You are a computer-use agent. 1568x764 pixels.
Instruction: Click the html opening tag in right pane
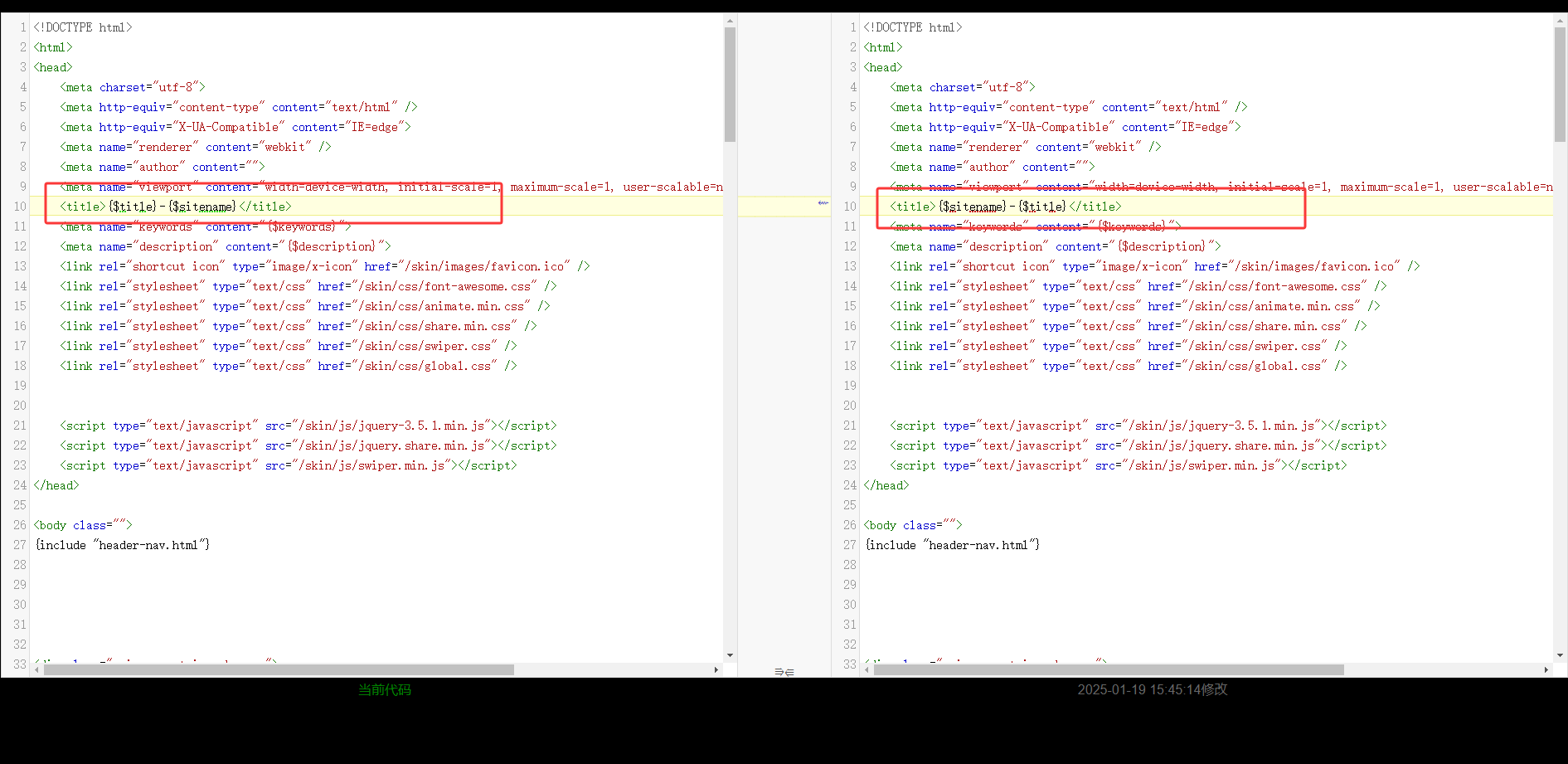[x=883, y=47]
